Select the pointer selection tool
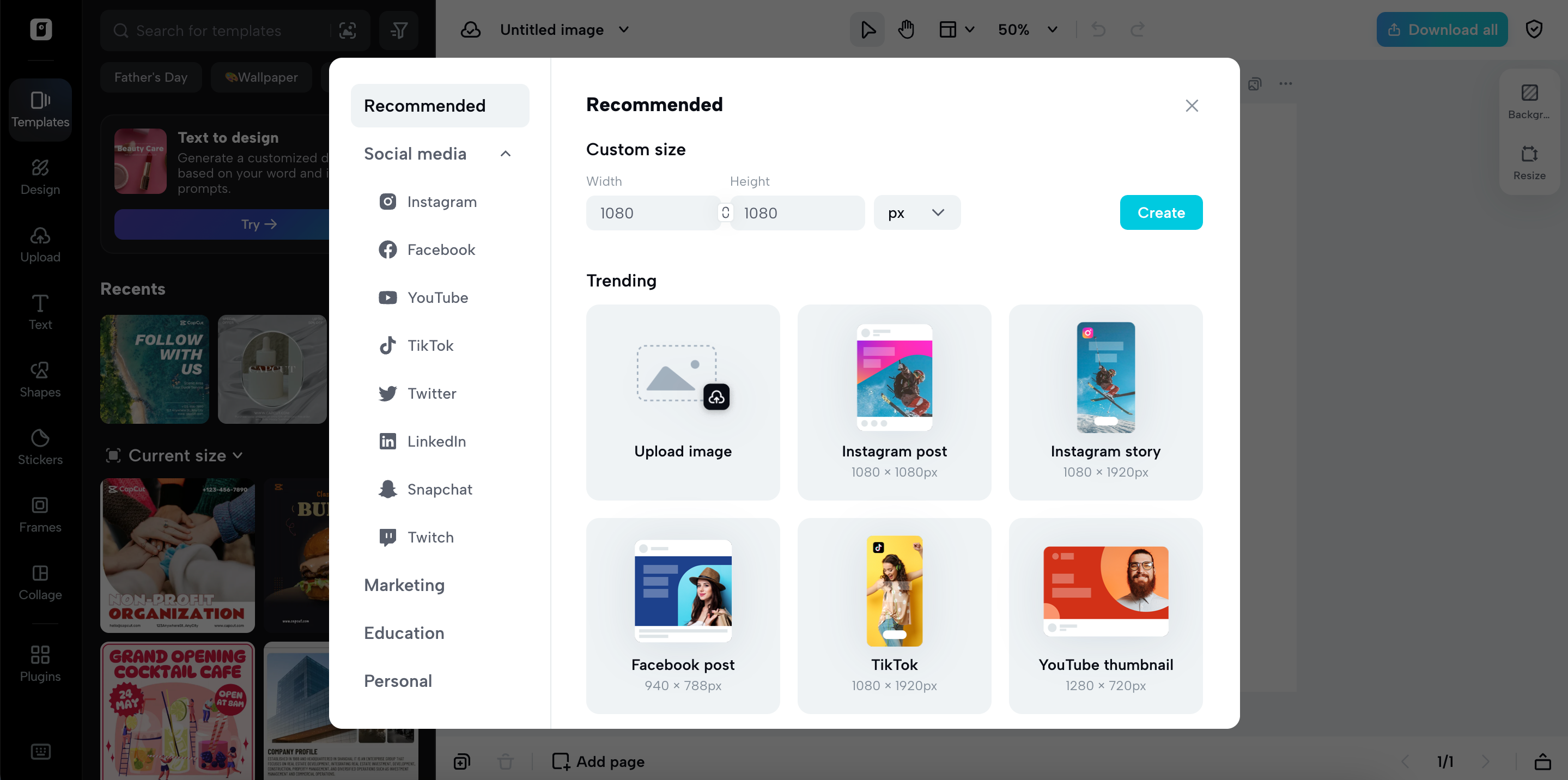1568x780 pixels. [867, 29]
